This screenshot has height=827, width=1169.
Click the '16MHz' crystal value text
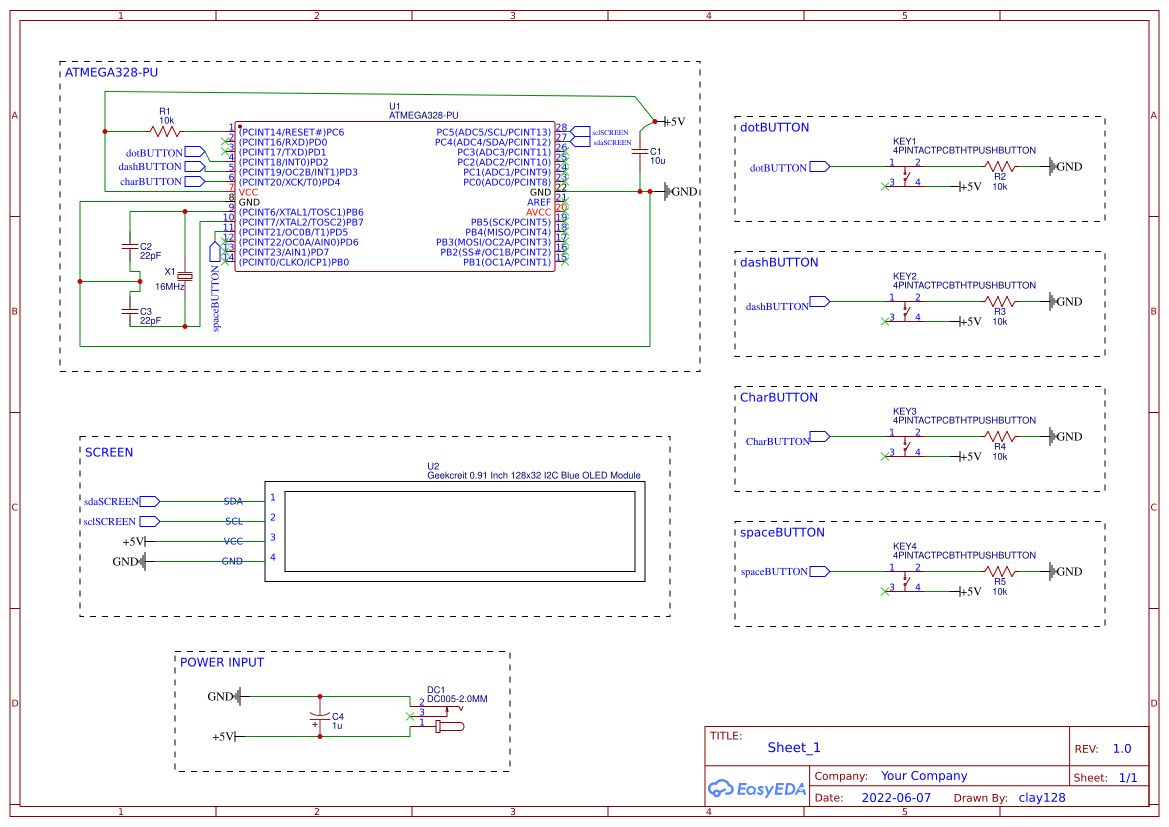pyautogui.click(x=170, y=286)
